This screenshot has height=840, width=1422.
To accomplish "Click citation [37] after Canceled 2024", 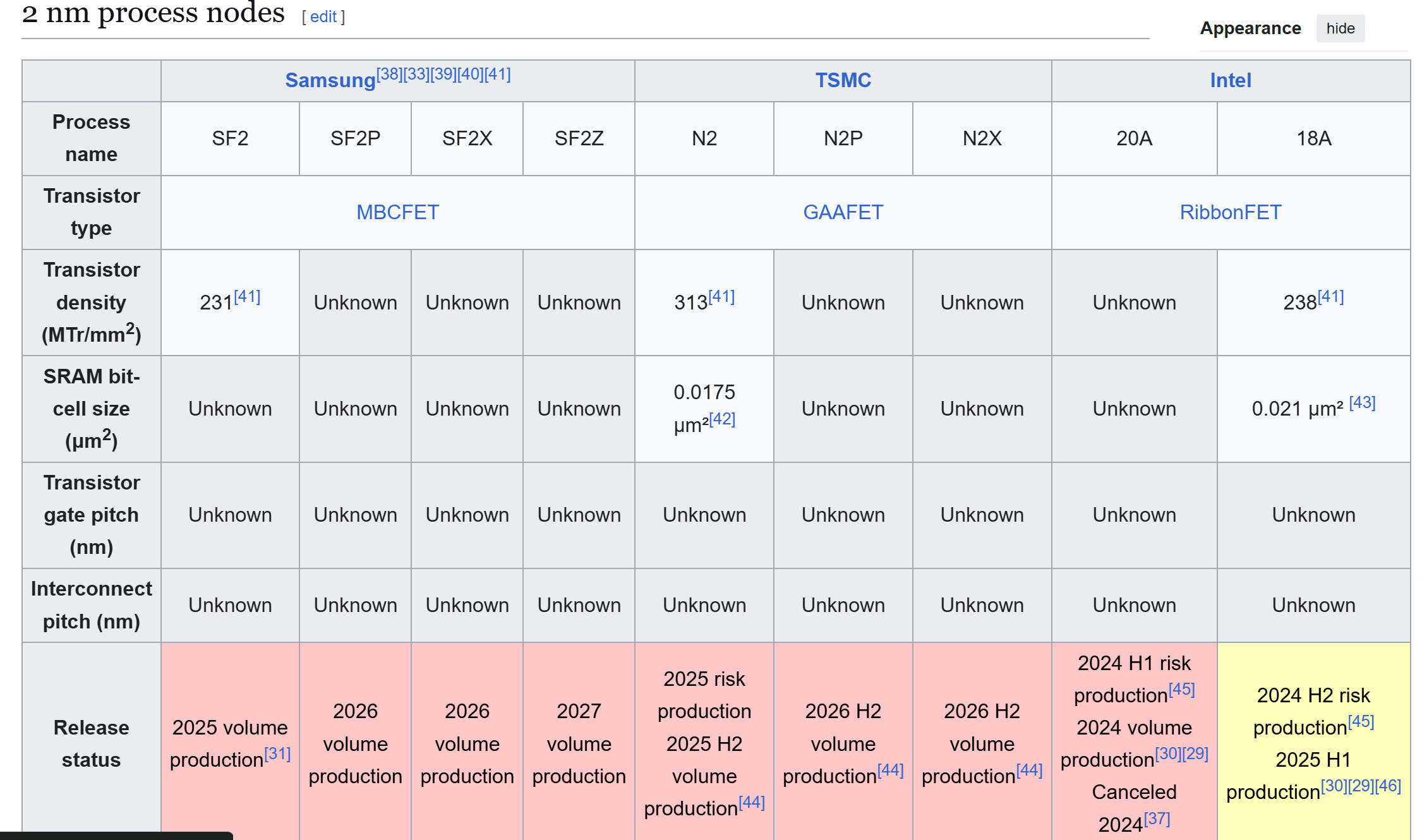I will point(1157,819).
